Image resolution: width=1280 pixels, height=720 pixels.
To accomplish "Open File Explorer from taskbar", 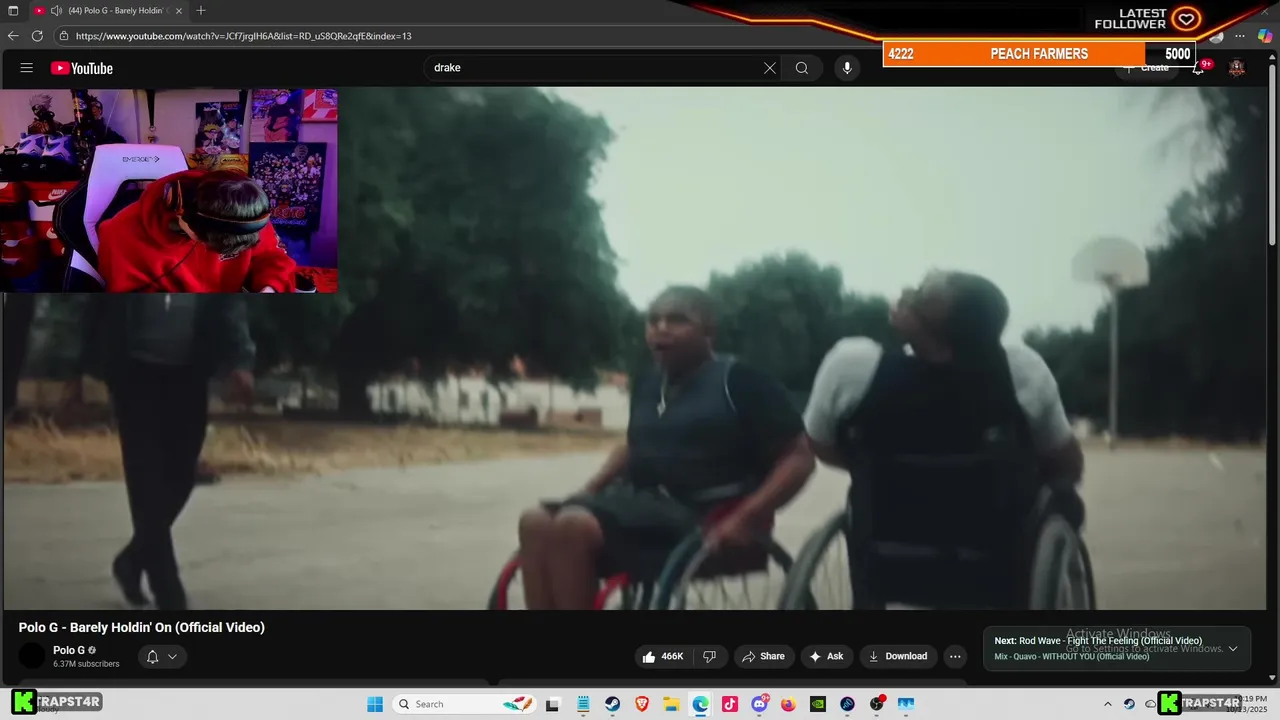I will pyautogui.click(x=671, y=704).
